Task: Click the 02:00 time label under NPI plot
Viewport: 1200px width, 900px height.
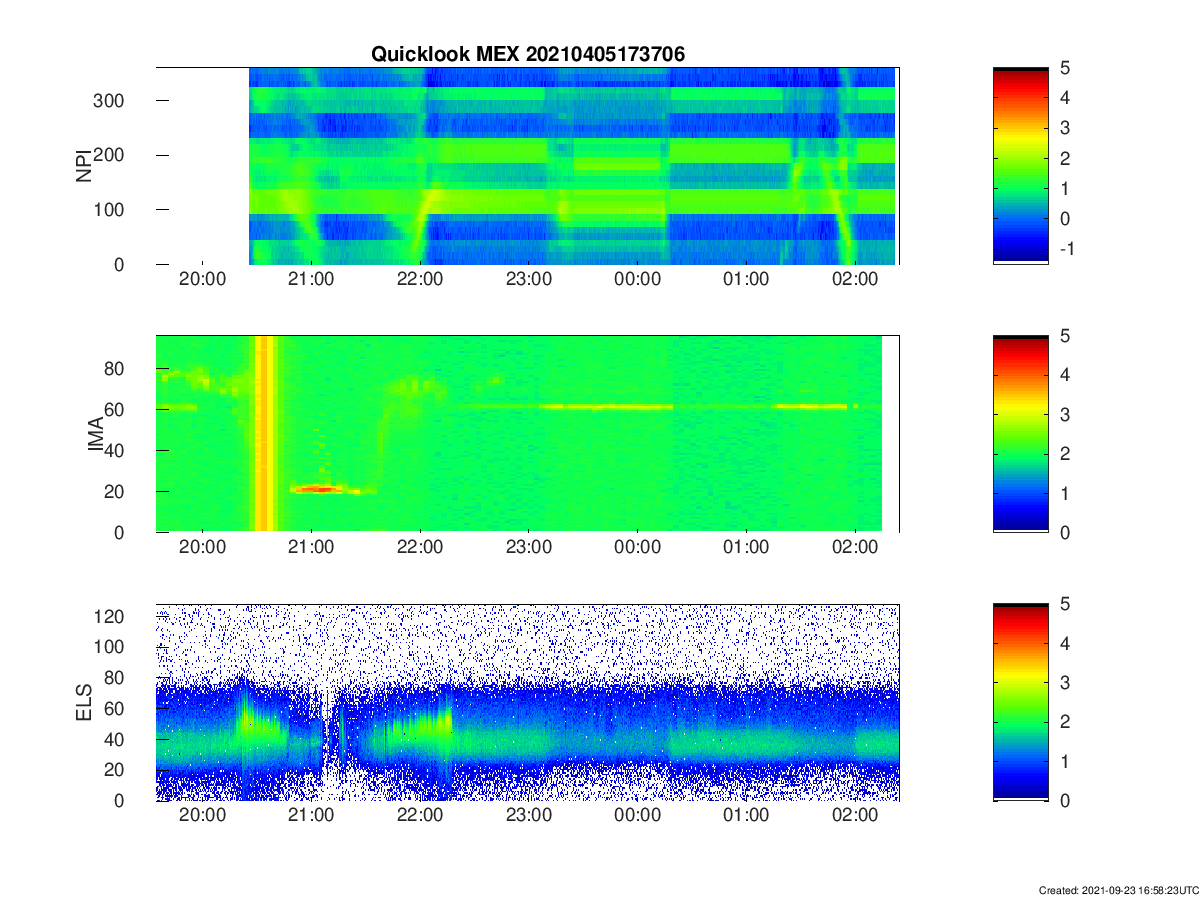Action: (x=856, y=279)
